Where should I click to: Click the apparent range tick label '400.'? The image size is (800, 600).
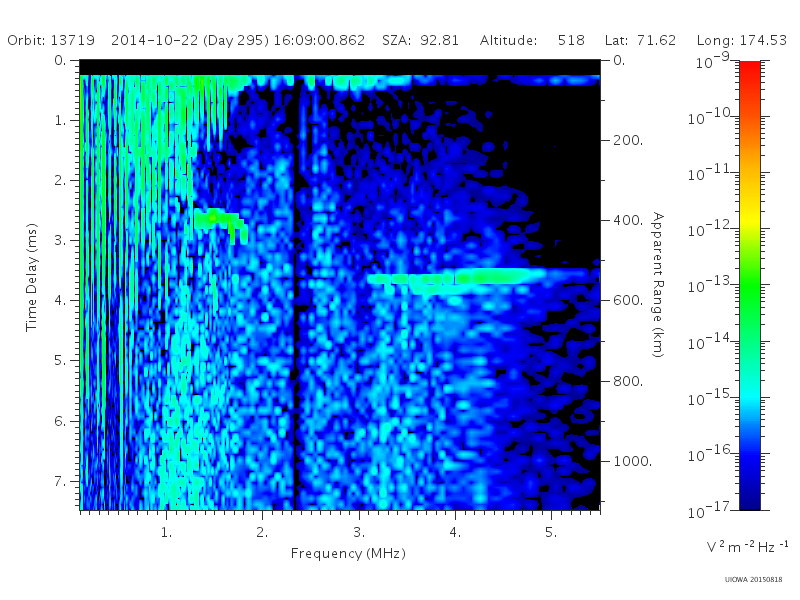(x=628, y=220)
